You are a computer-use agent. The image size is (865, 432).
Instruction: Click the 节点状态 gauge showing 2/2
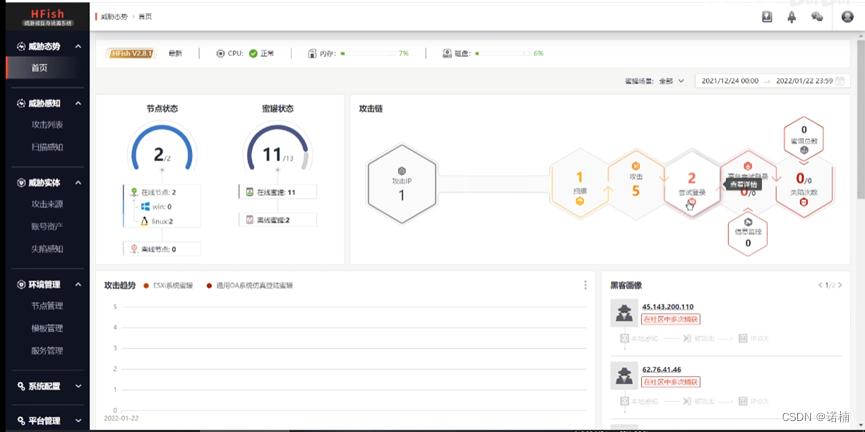pyautogui.click(x=162, y=147)
